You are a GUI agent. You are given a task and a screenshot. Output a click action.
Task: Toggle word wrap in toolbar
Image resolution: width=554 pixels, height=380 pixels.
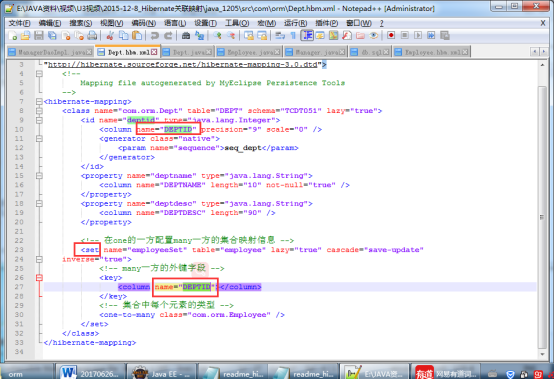click(280, 35)
